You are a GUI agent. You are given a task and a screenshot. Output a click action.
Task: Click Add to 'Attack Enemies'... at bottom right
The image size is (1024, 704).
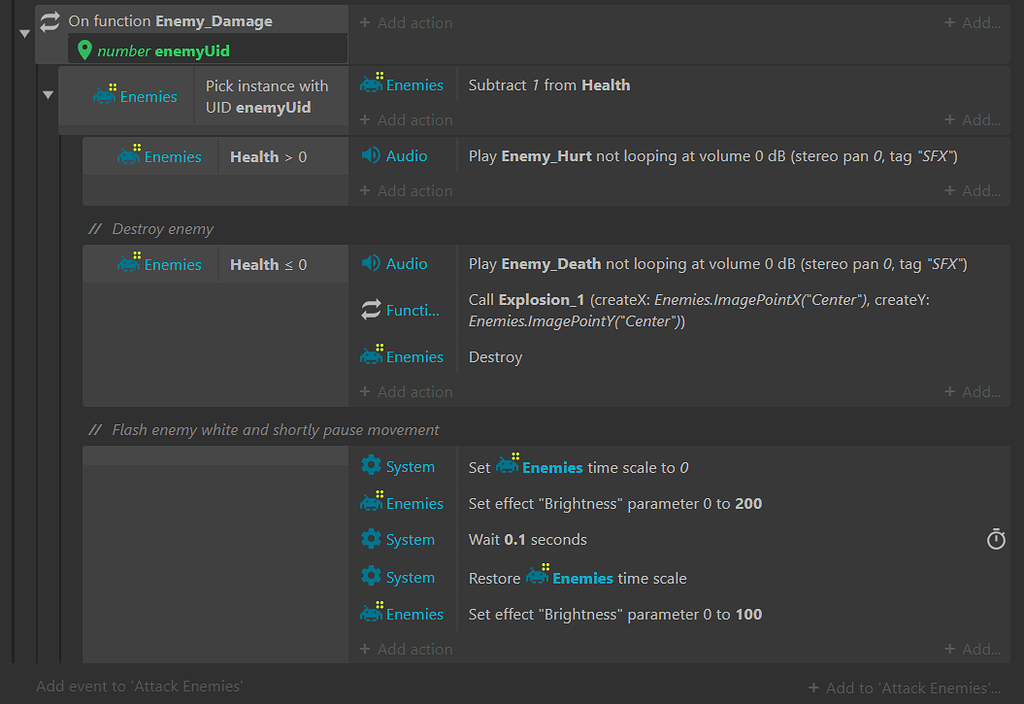tap(903, 687)
